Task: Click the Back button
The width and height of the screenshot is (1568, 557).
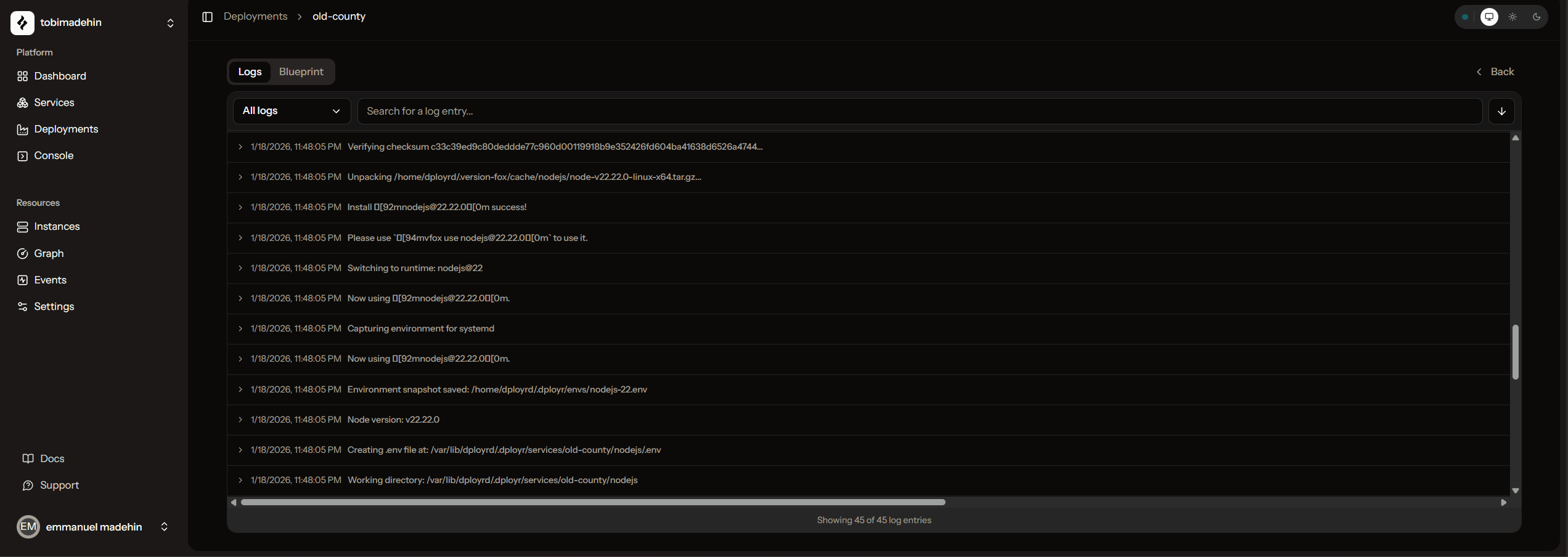Action: [x=1495, y=72]
